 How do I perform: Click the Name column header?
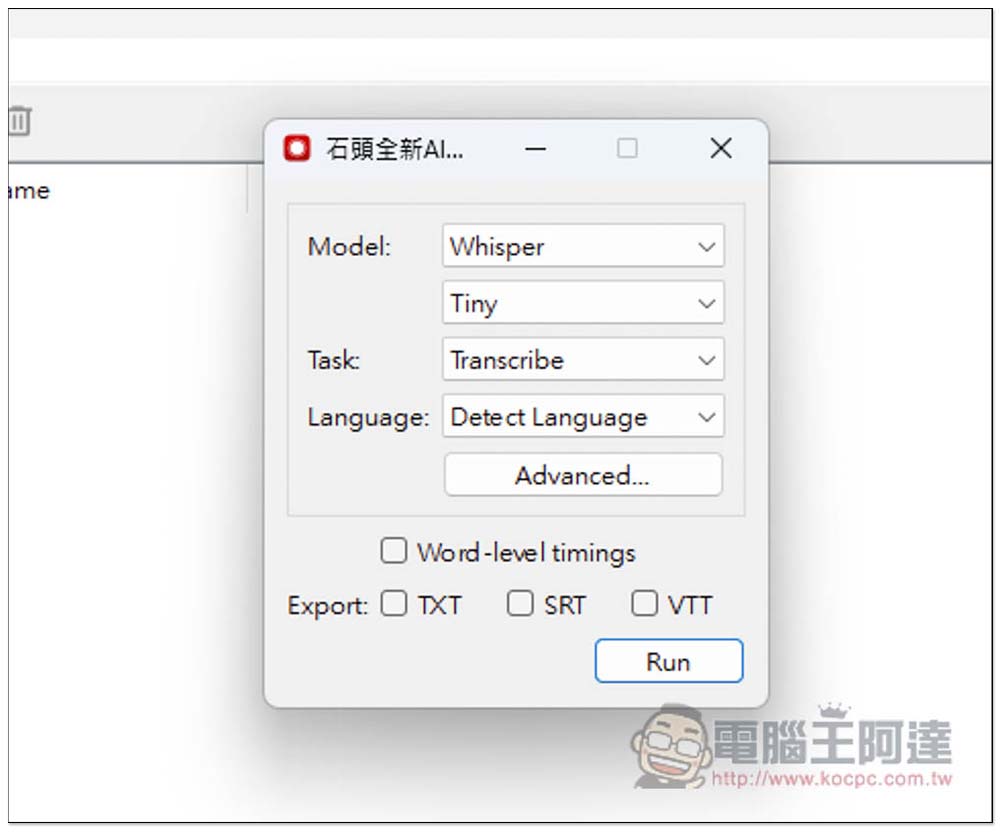(x=28, y=191)
